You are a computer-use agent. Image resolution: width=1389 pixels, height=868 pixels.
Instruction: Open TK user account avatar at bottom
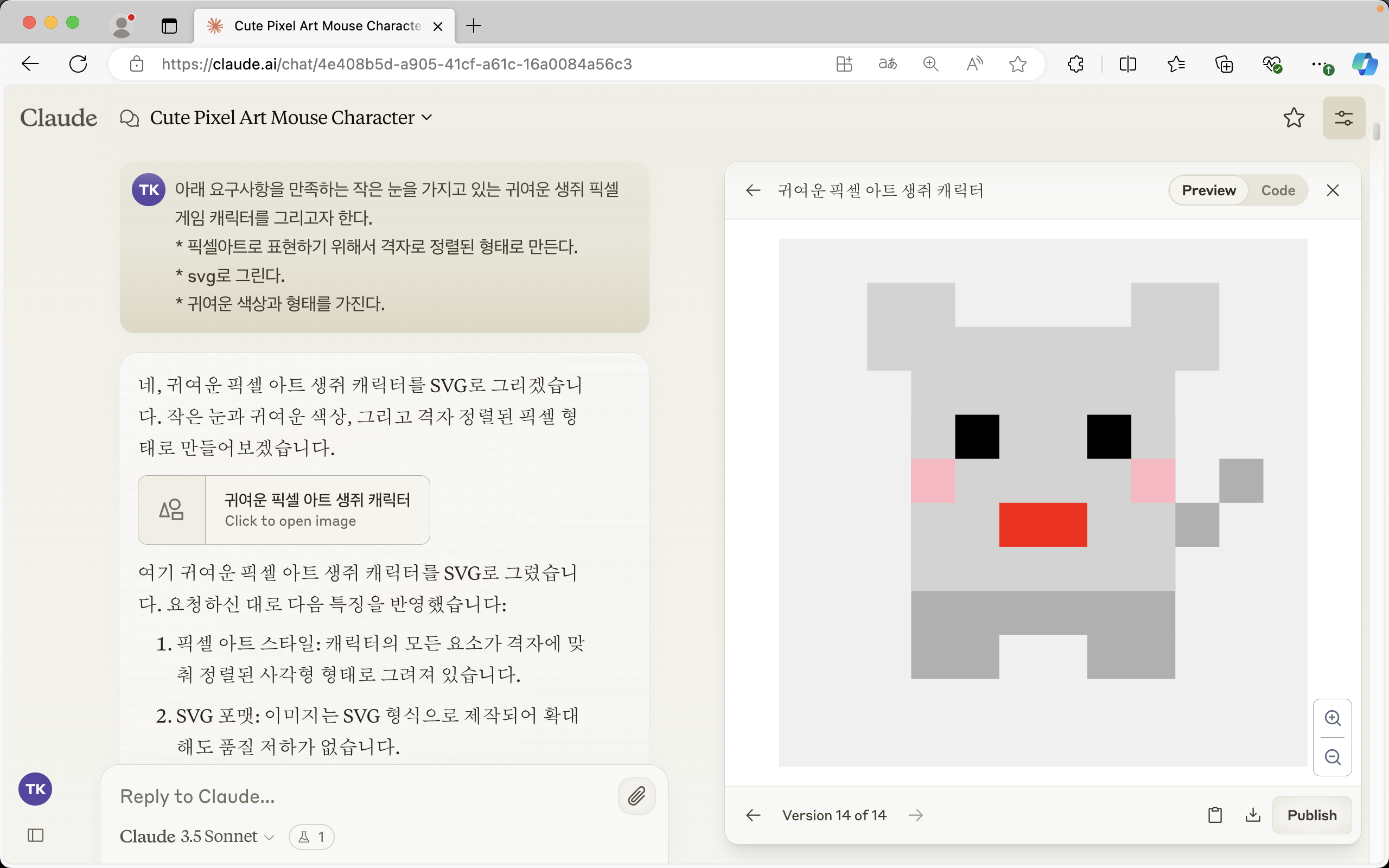36,789
